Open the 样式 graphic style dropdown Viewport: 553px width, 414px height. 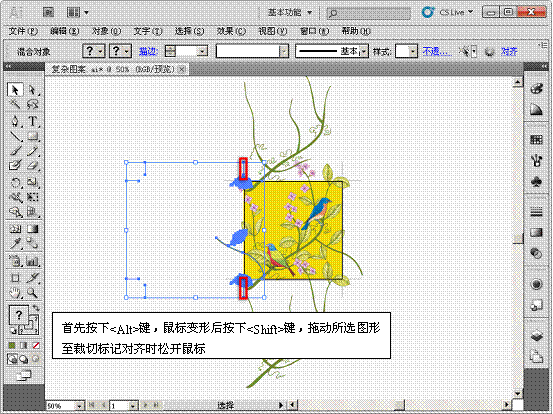click(413, 51)
